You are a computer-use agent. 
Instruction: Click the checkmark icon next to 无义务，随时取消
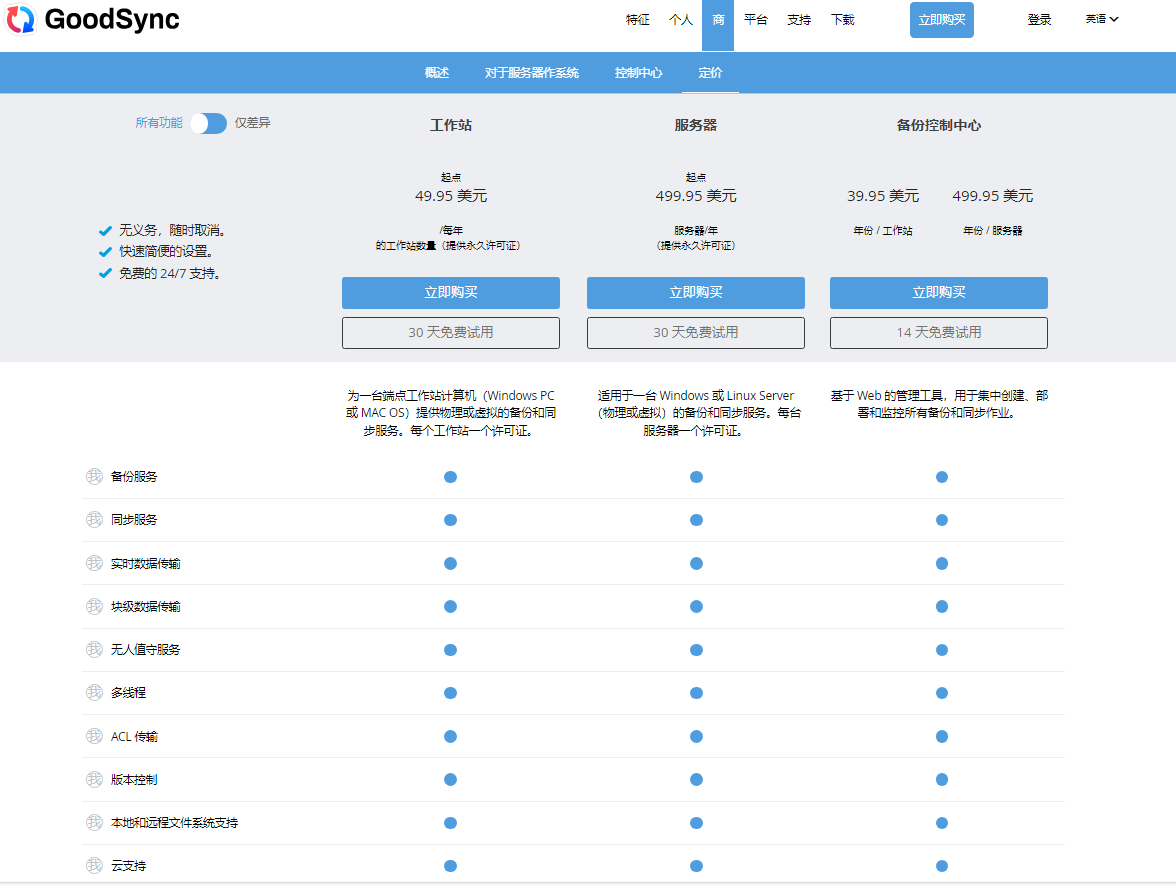105,230
